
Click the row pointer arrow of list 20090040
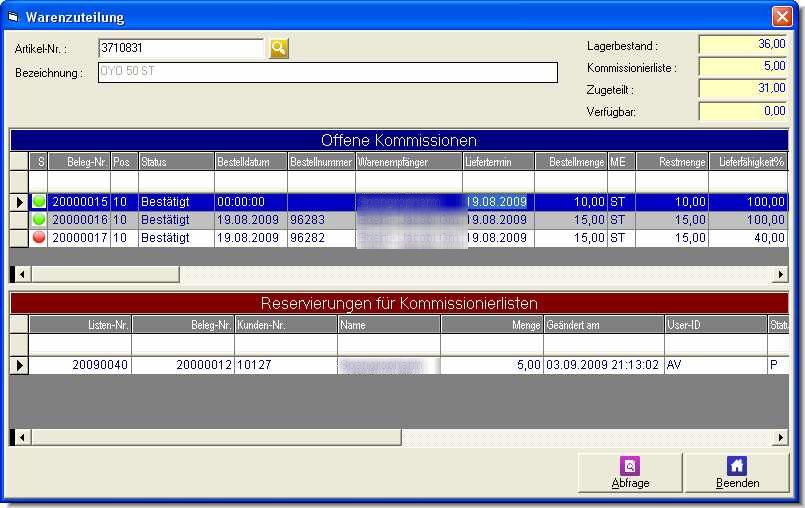20,365
